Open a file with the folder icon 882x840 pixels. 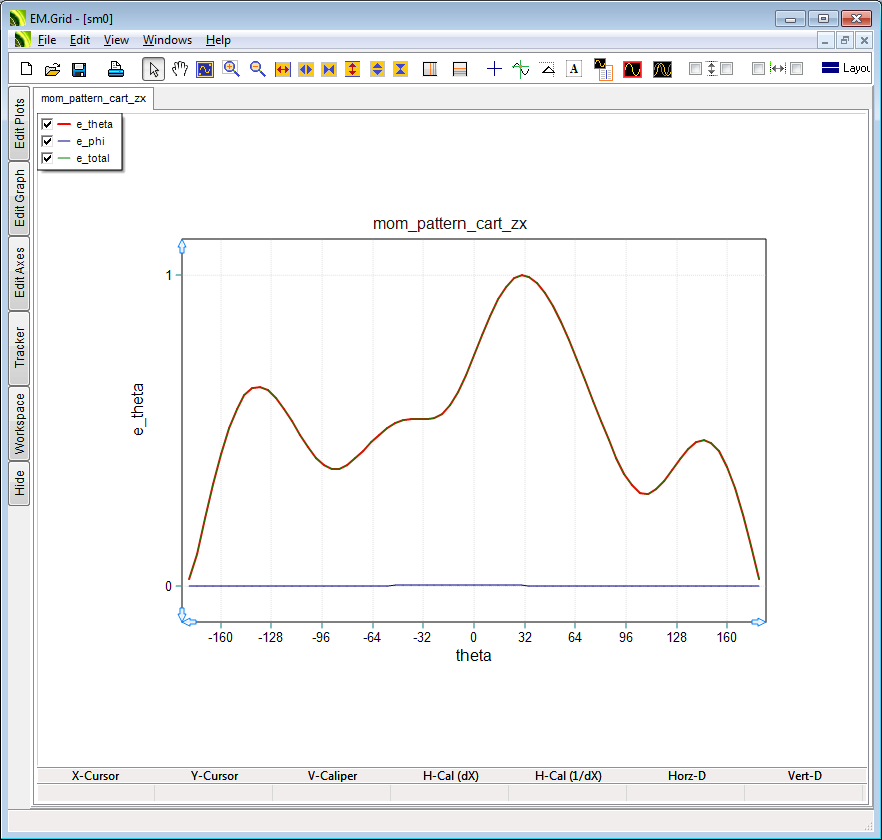pyautogui.click(x=53, y=69)
